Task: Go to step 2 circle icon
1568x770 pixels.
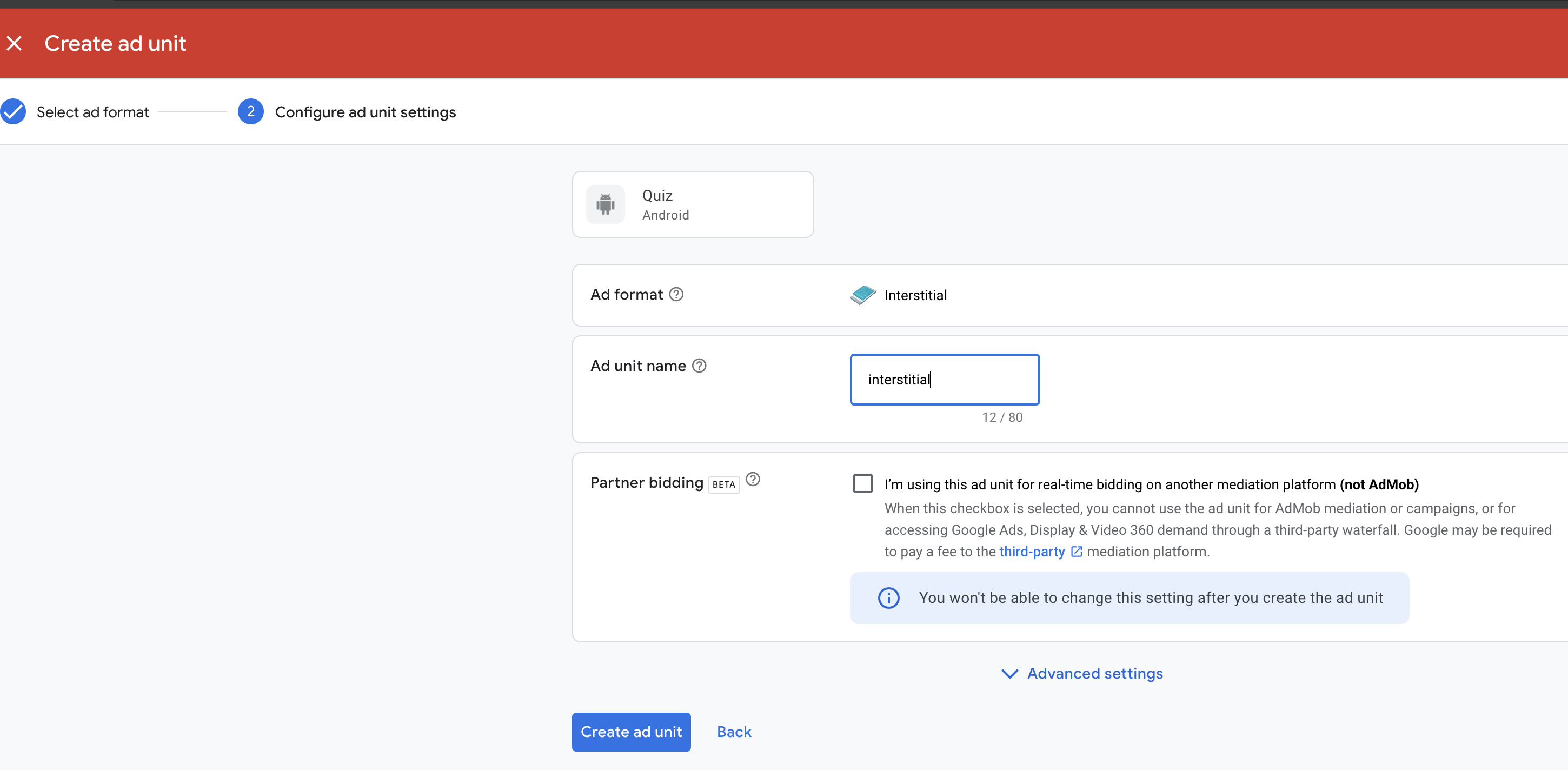Action: pyautogui.click(x=250, y=111)
